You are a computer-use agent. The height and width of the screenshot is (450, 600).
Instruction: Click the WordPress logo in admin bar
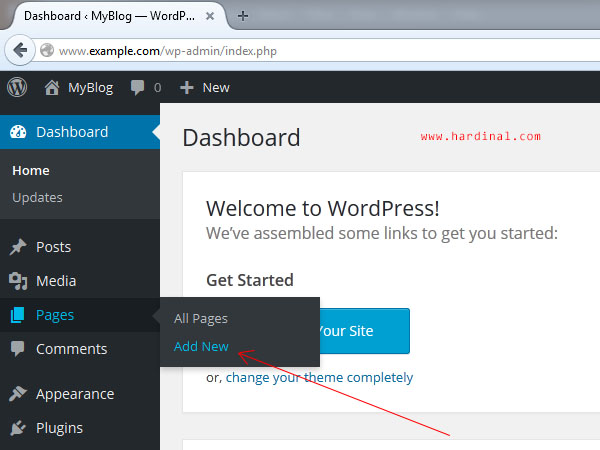pyautogui.click(x=17, y=87)
